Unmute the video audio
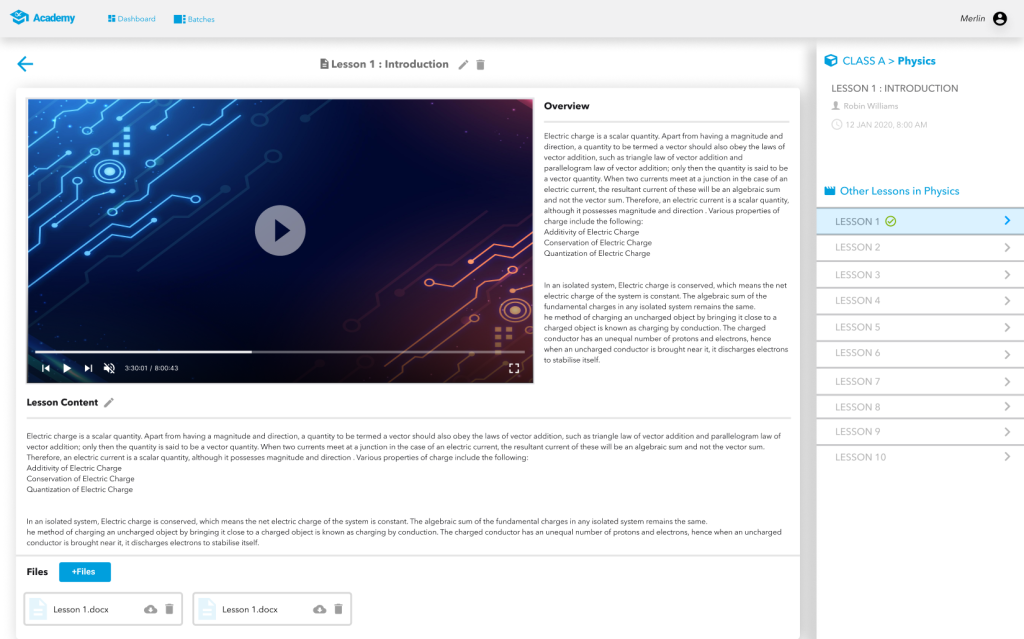The width and height of the screenshot is (1024, 639). coord(108,368)
